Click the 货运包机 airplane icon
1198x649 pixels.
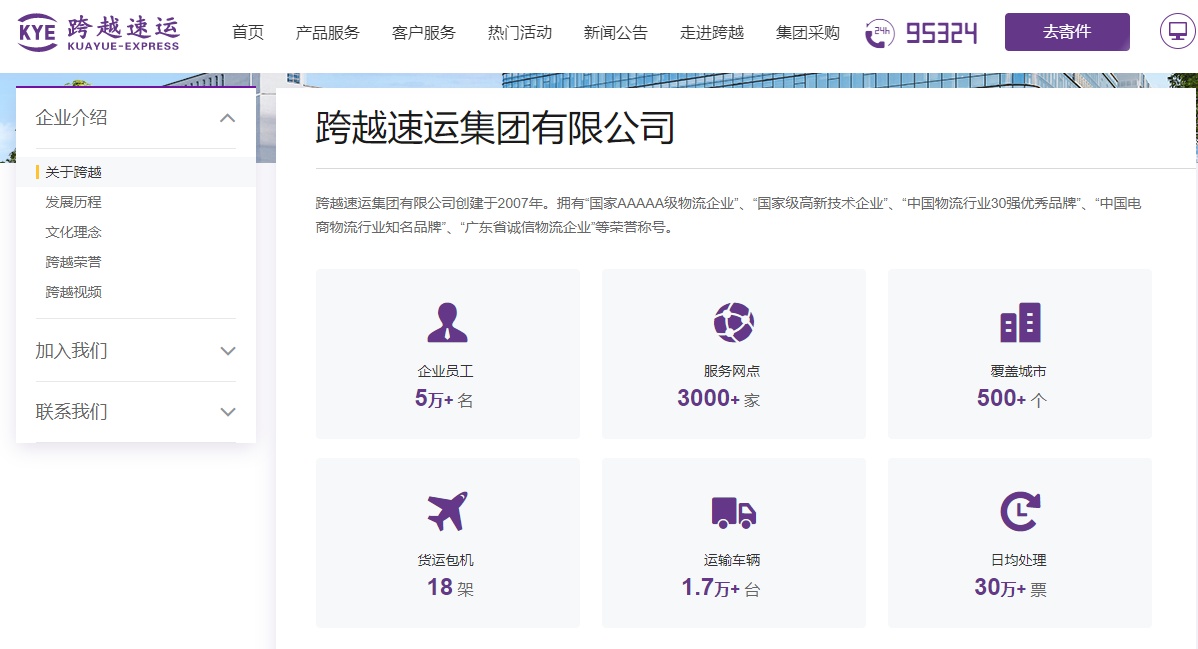[x=447, y=512]
